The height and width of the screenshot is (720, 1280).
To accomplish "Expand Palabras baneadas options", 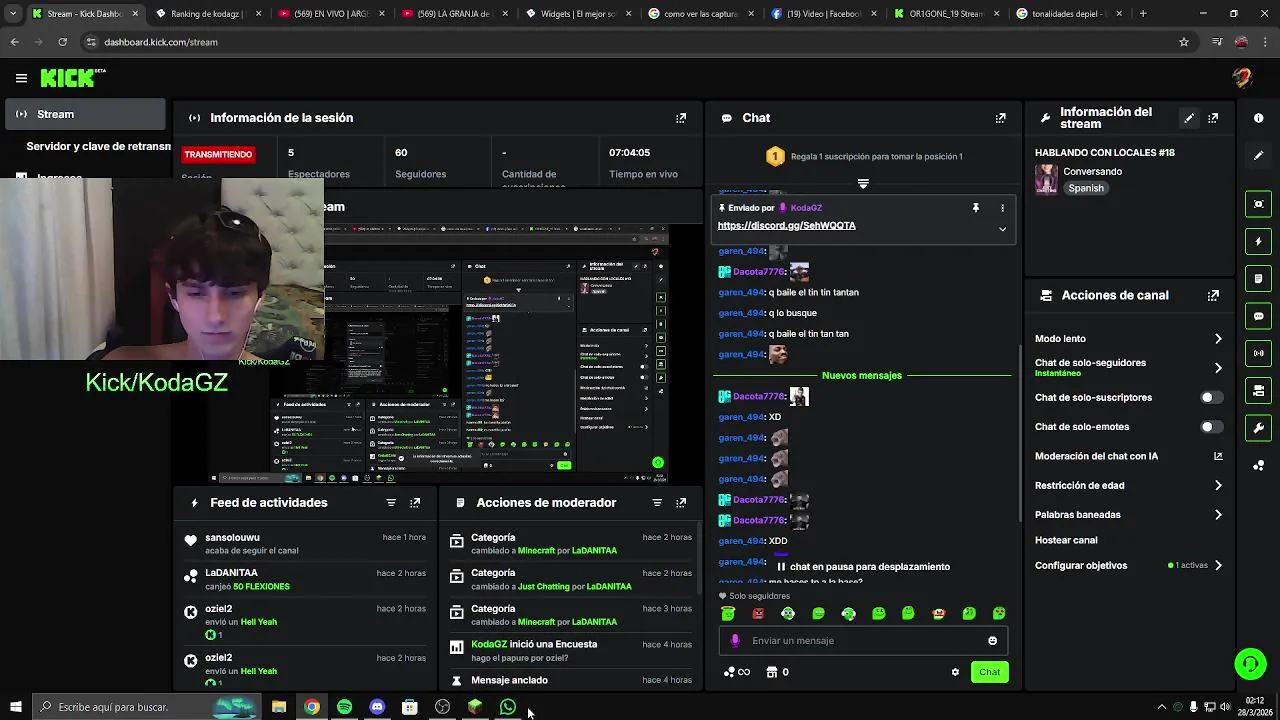I will [x=1218, y=515].
